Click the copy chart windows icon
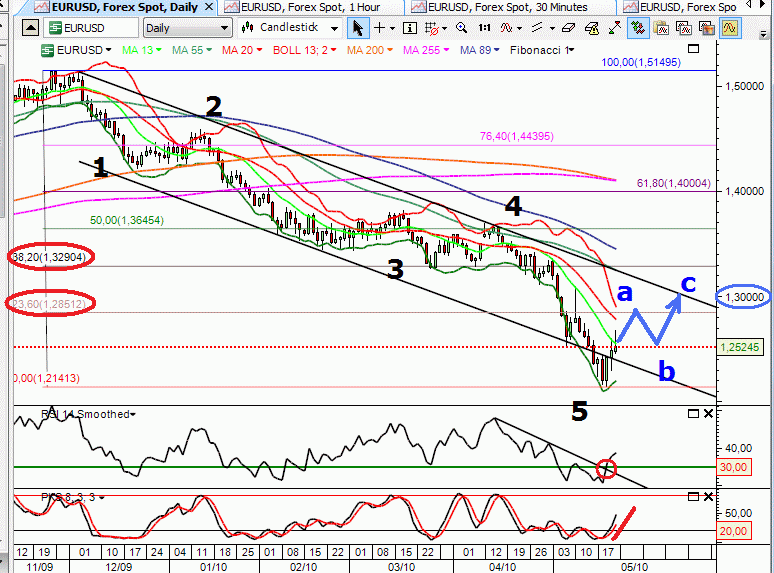This screenshot has width=774, height=573. [x=684, y=28]
